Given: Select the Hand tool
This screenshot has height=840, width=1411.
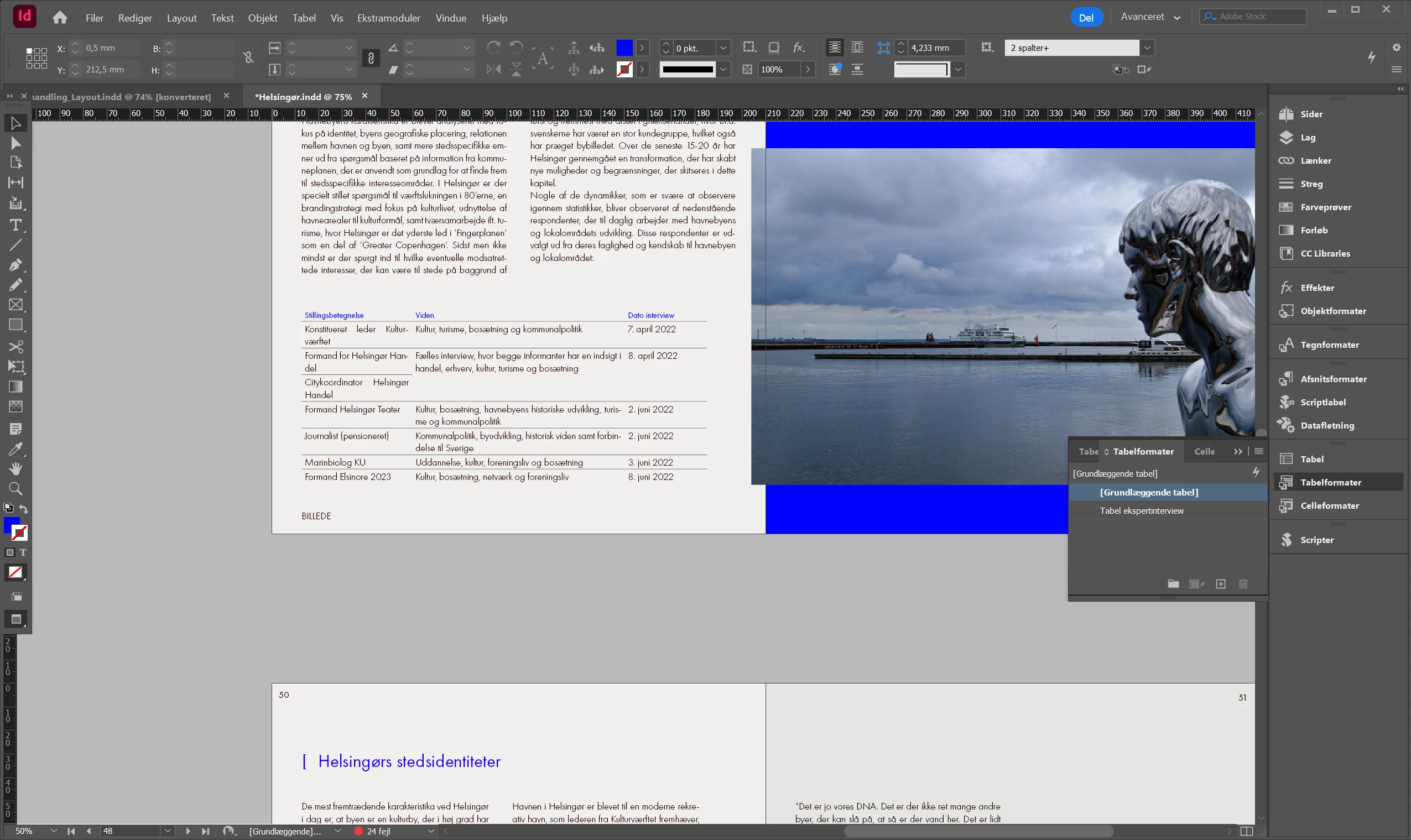Looking at the screenshot, I should tap(15, 469).
